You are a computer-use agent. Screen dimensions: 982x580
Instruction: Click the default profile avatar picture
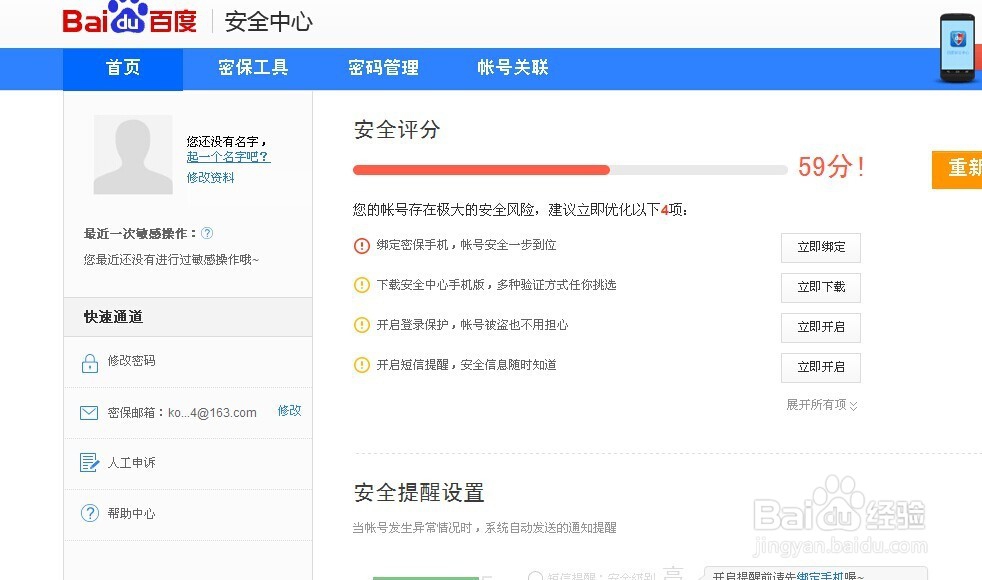click(x=133, y=154)
